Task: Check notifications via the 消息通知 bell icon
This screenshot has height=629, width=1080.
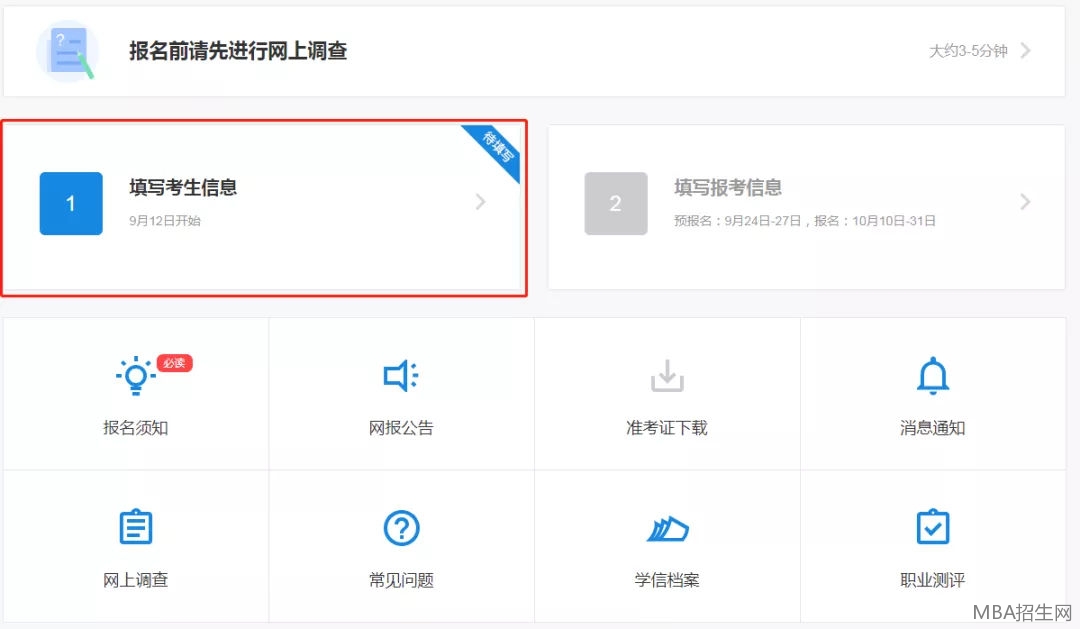Action: 933,375
